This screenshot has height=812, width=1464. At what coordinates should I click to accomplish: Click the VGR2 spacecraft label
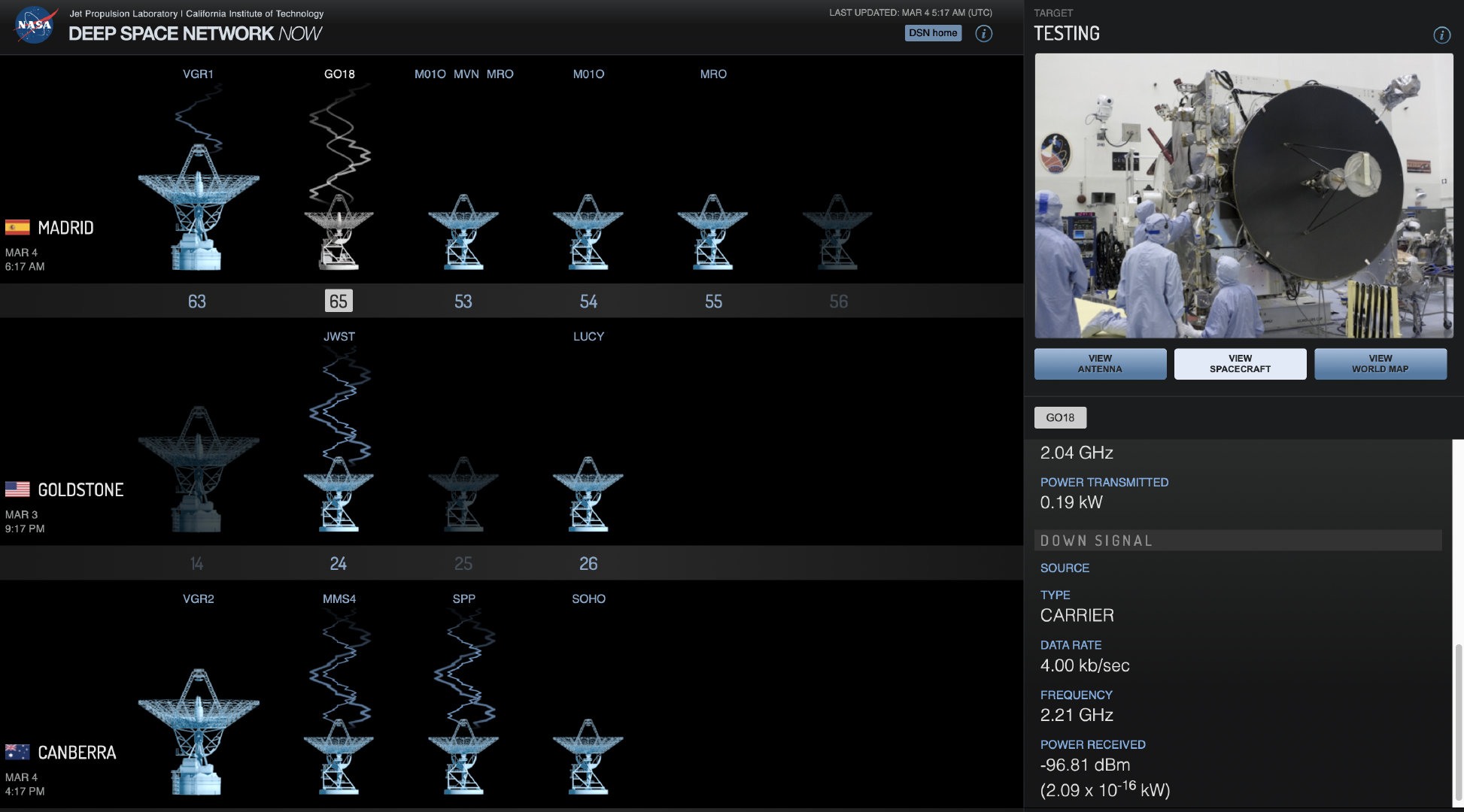pyautogui.click(x=199, y=598)
